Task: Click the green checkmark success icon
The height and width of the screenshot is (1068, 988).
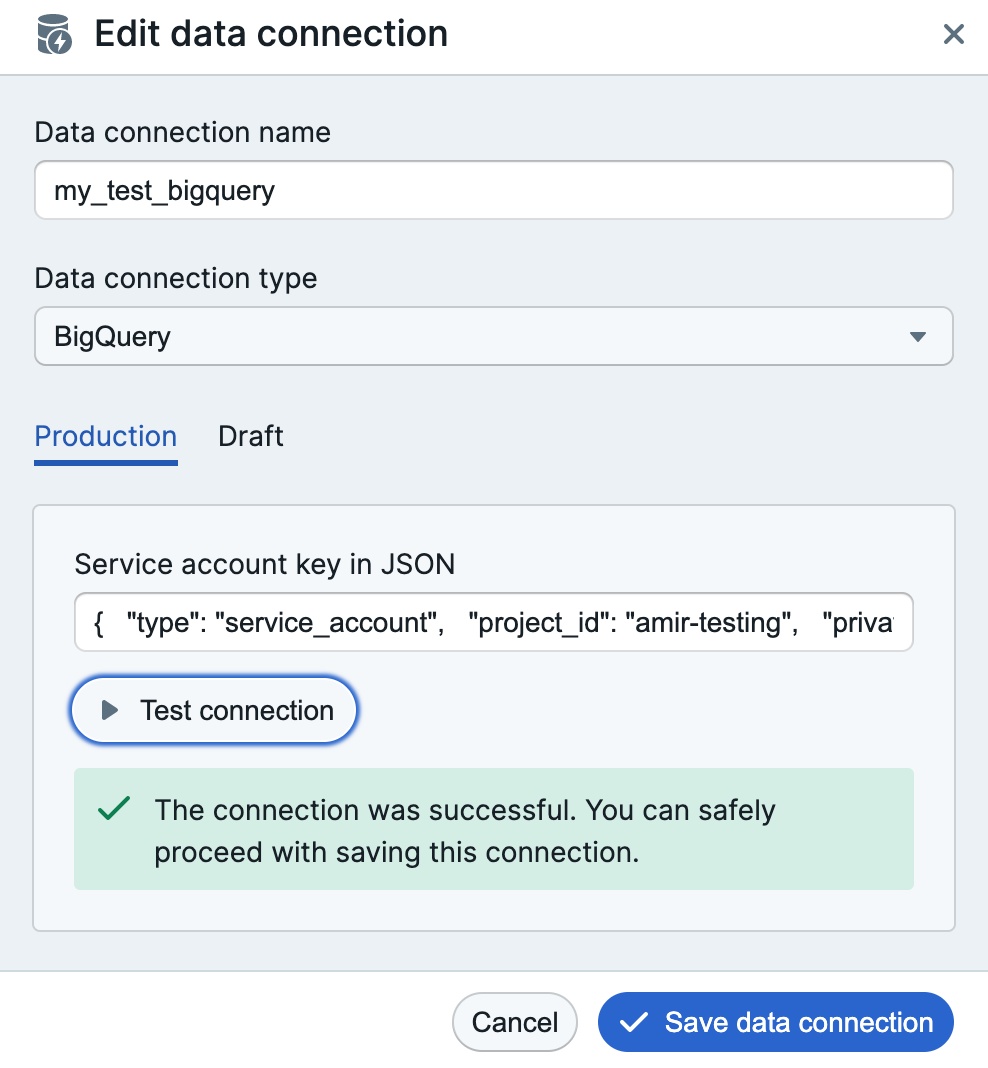Action: coord(114,808)
